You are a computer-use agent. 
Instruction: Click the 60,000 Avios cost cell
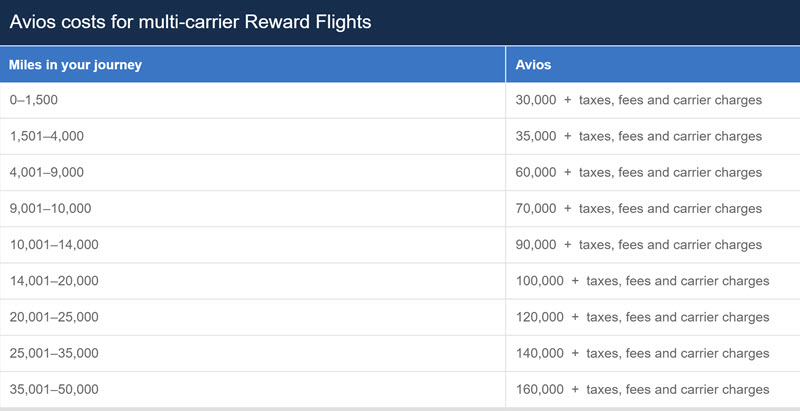653,173
